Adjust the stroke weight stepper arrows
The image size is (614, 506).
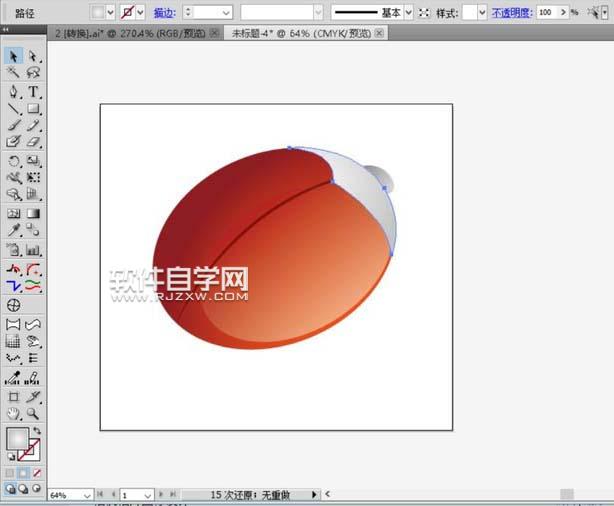pos(188,12)
